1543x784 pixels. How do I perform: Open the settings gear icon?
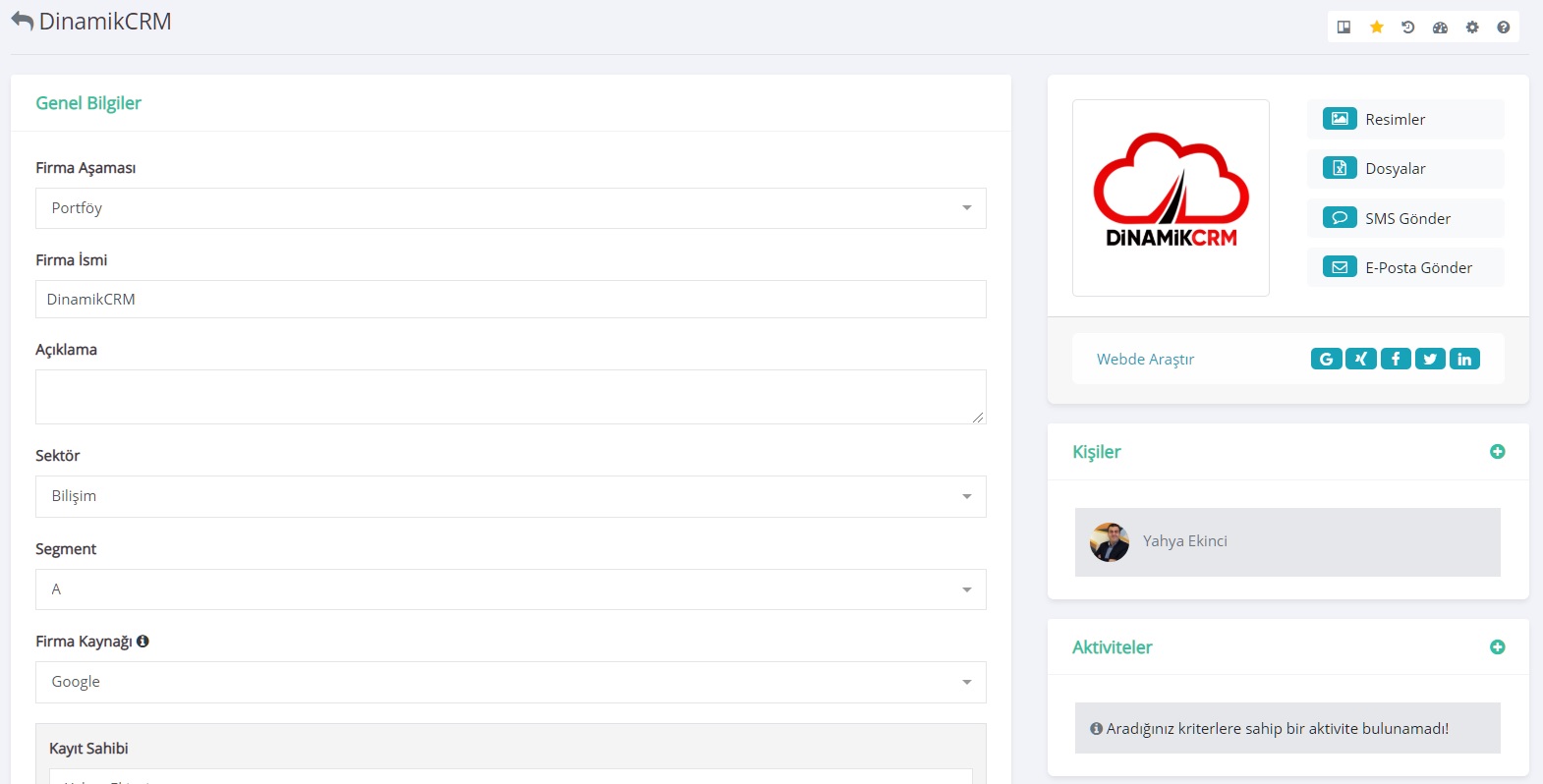1471,28
